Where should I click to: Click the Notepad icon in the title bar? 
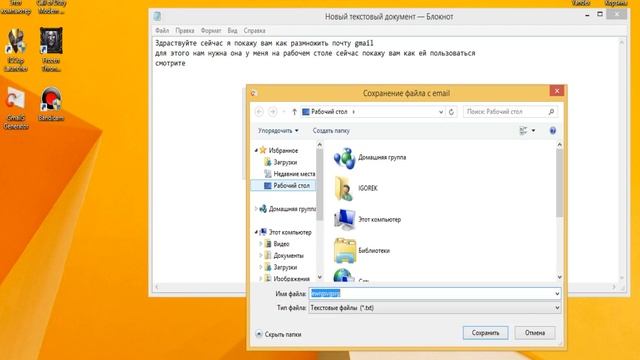pos(157,16)
